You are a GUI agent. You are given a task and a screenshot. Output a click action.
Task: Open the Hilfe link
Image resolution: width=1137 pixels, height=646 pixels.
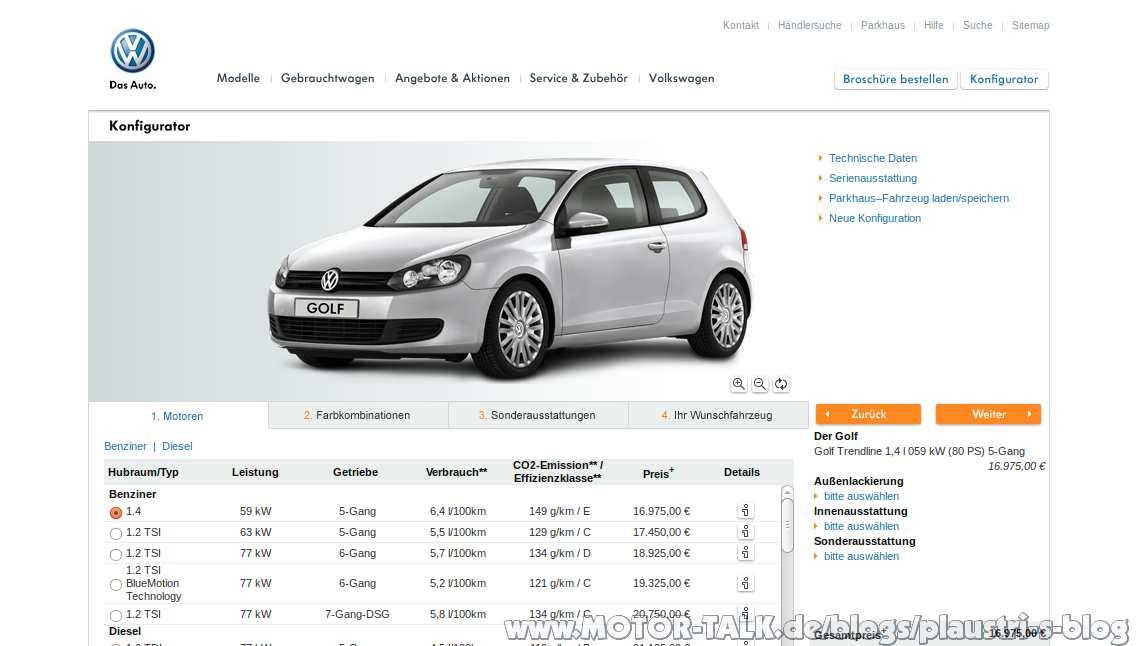pos(933,25)
